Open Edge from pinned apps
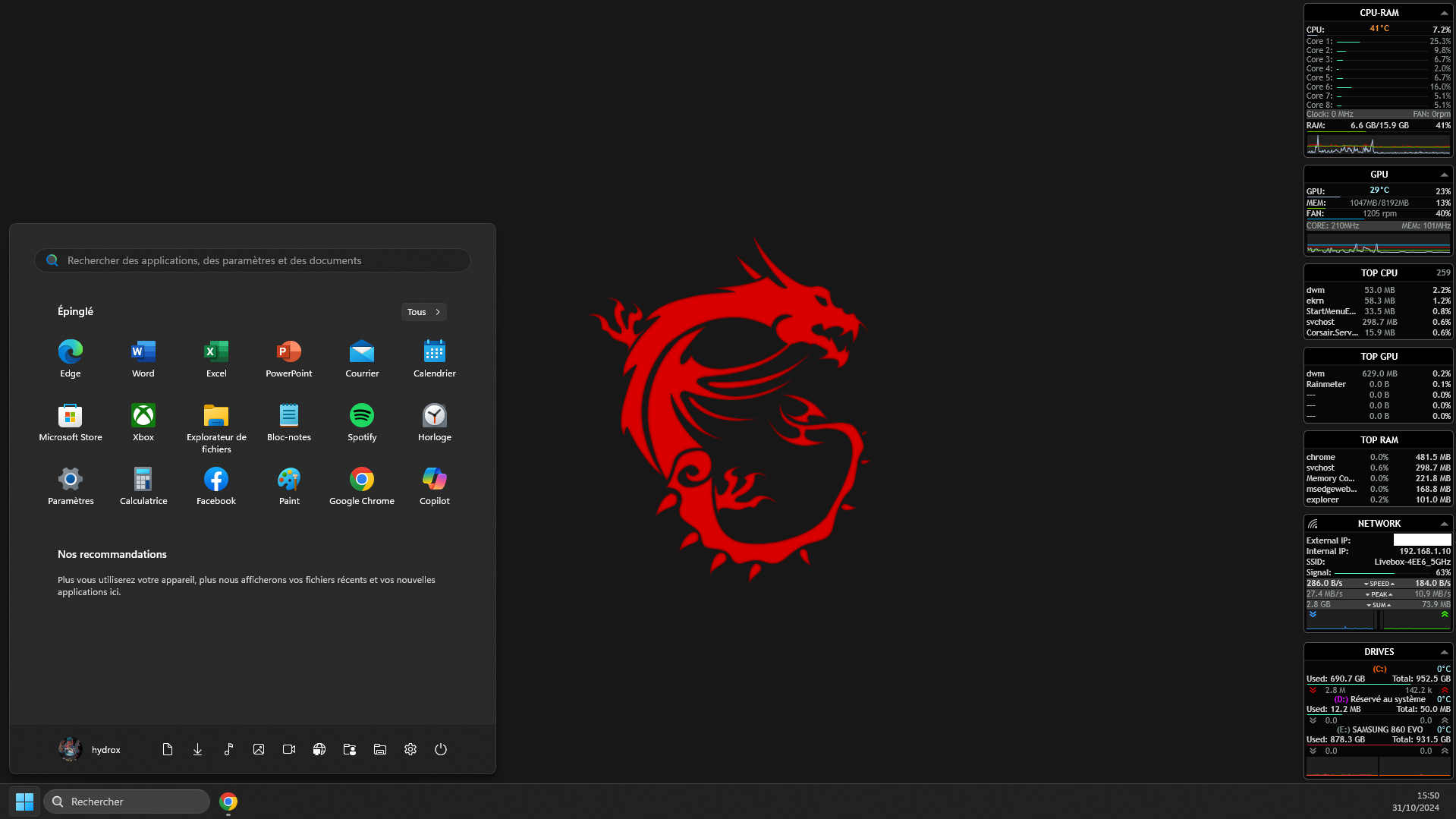The width and height of the screenshot is (1456, 819). click(x=71, y=358)
